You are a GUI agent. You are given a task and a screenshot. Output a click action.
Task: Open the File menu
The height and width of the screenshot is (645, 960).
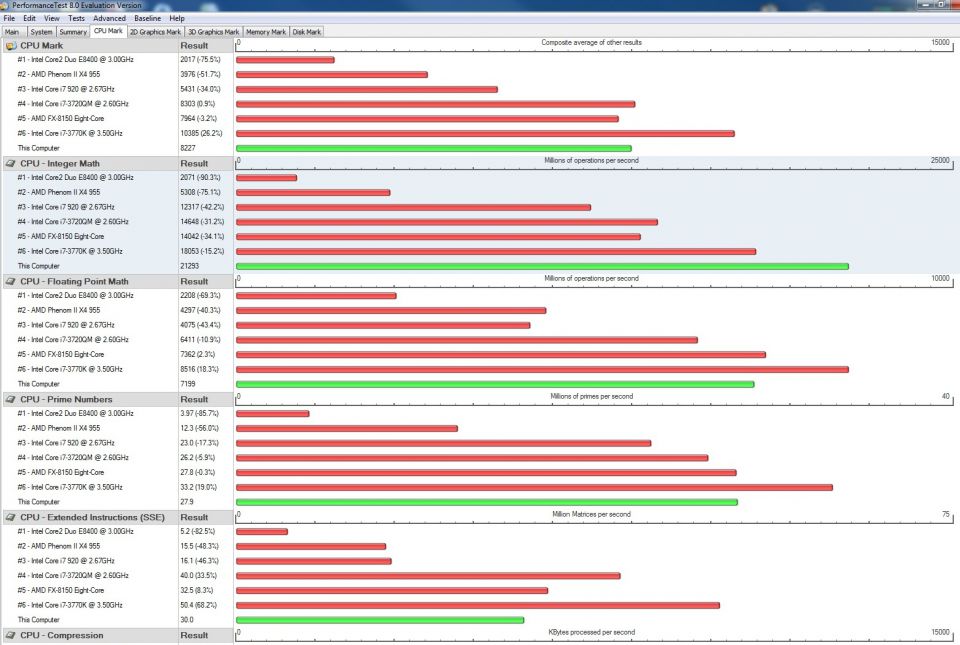[9, 18]
